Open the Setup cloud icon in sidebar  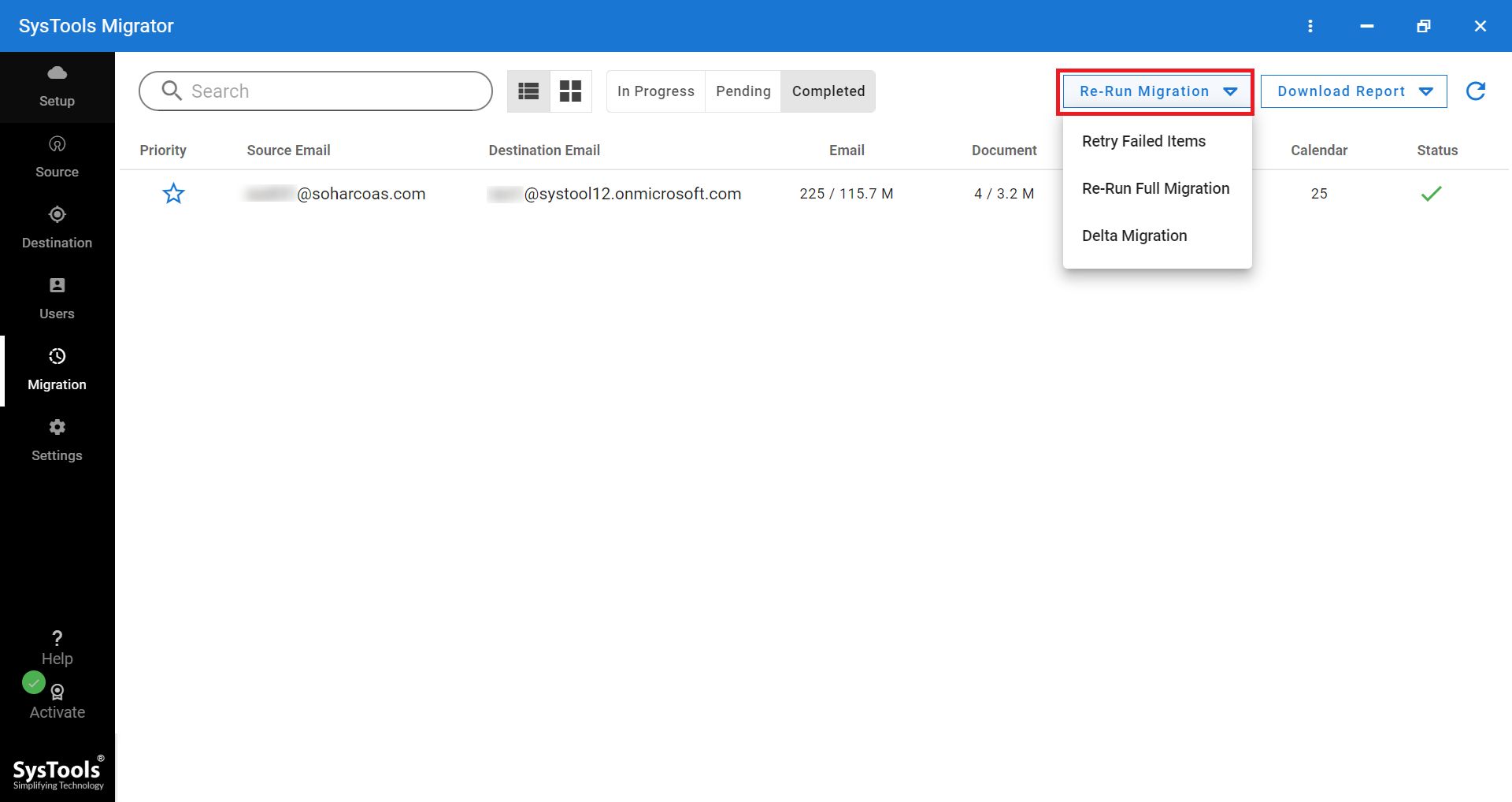57,73
